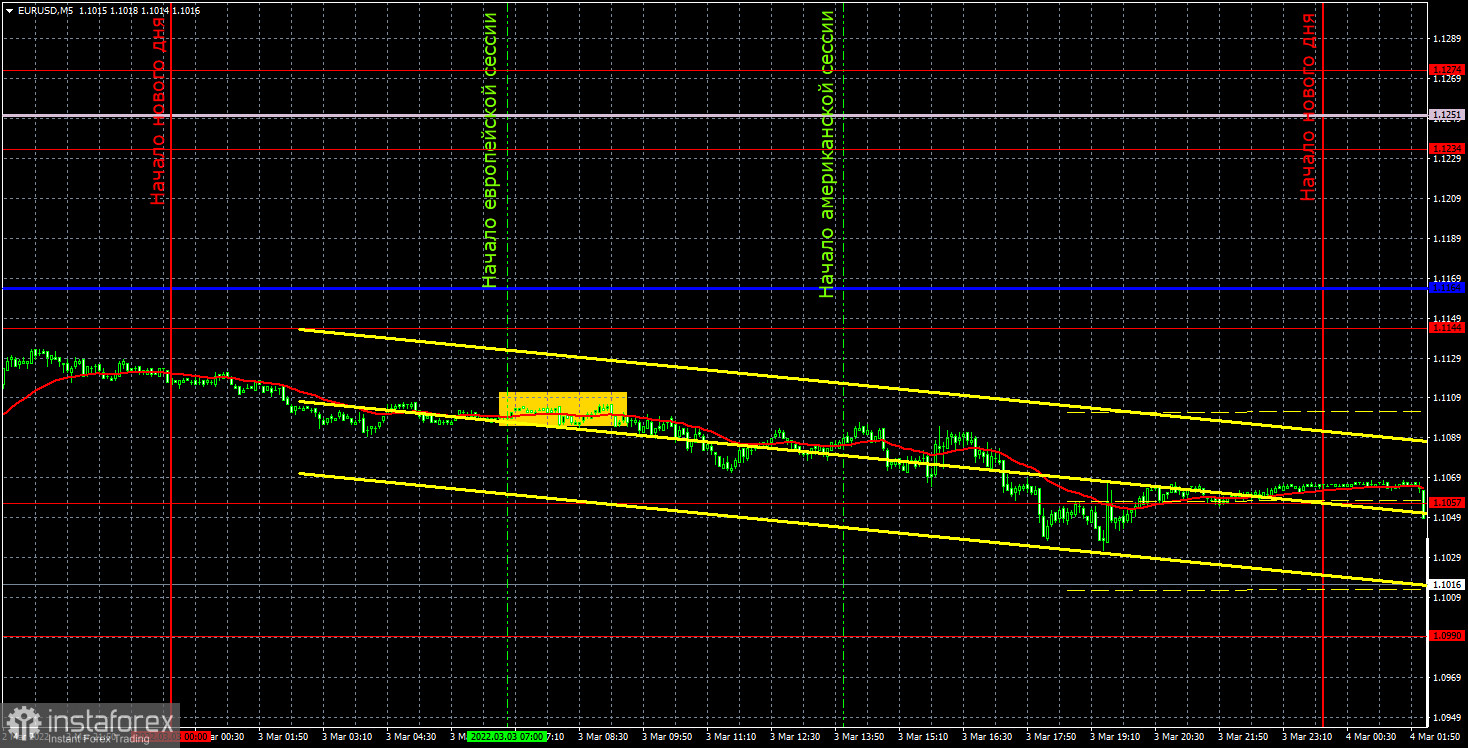1468x748 pixels.
Task: Click the 1.1289 price axis value
Action: point(1448,38)
